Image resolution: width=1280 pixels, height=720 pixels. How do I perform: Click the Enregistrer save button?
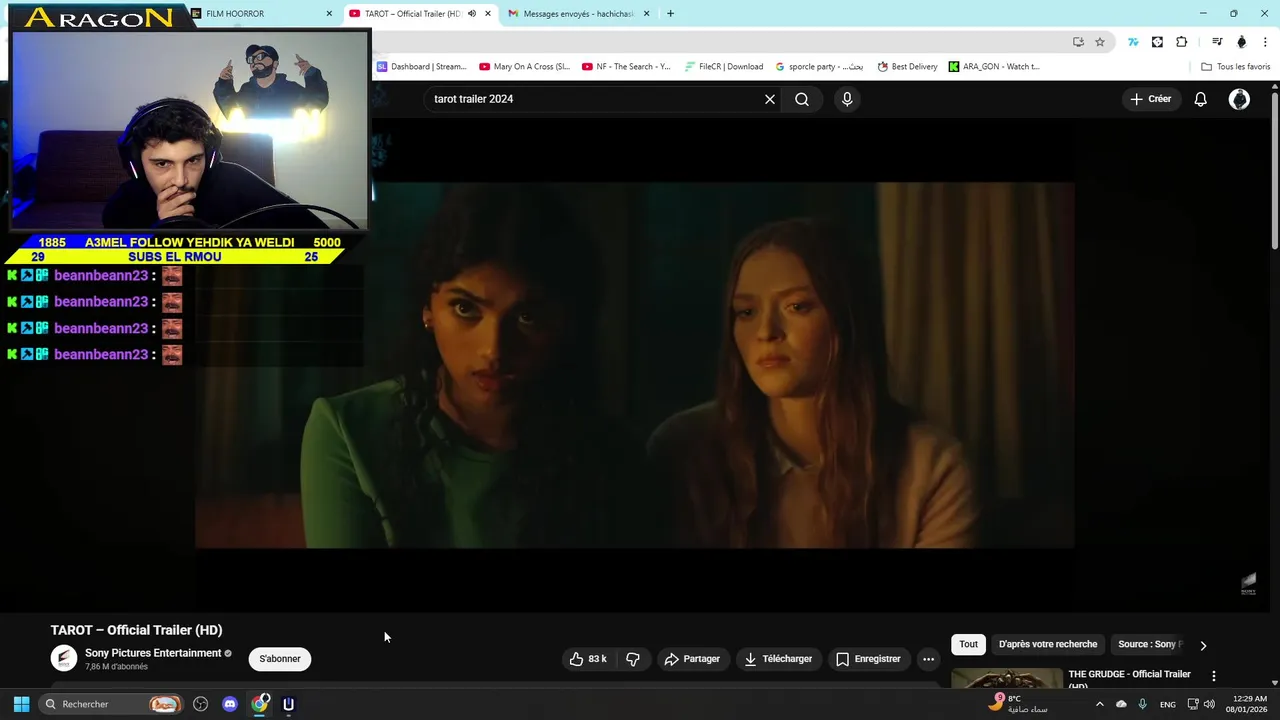point(868,659)
